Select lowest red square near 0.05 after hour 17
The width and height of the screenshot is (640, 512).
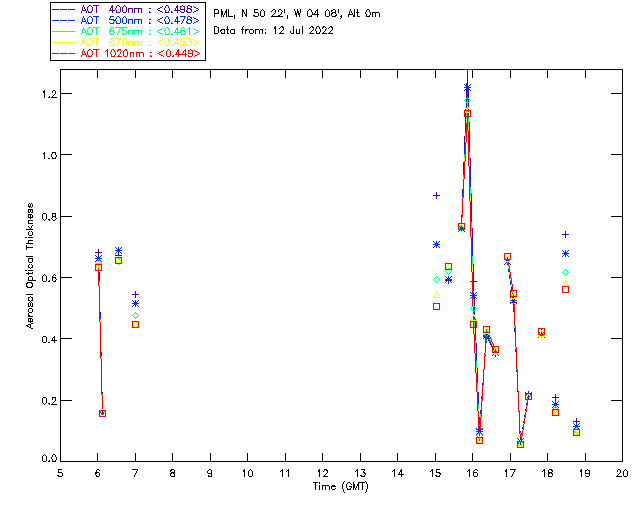520,445
